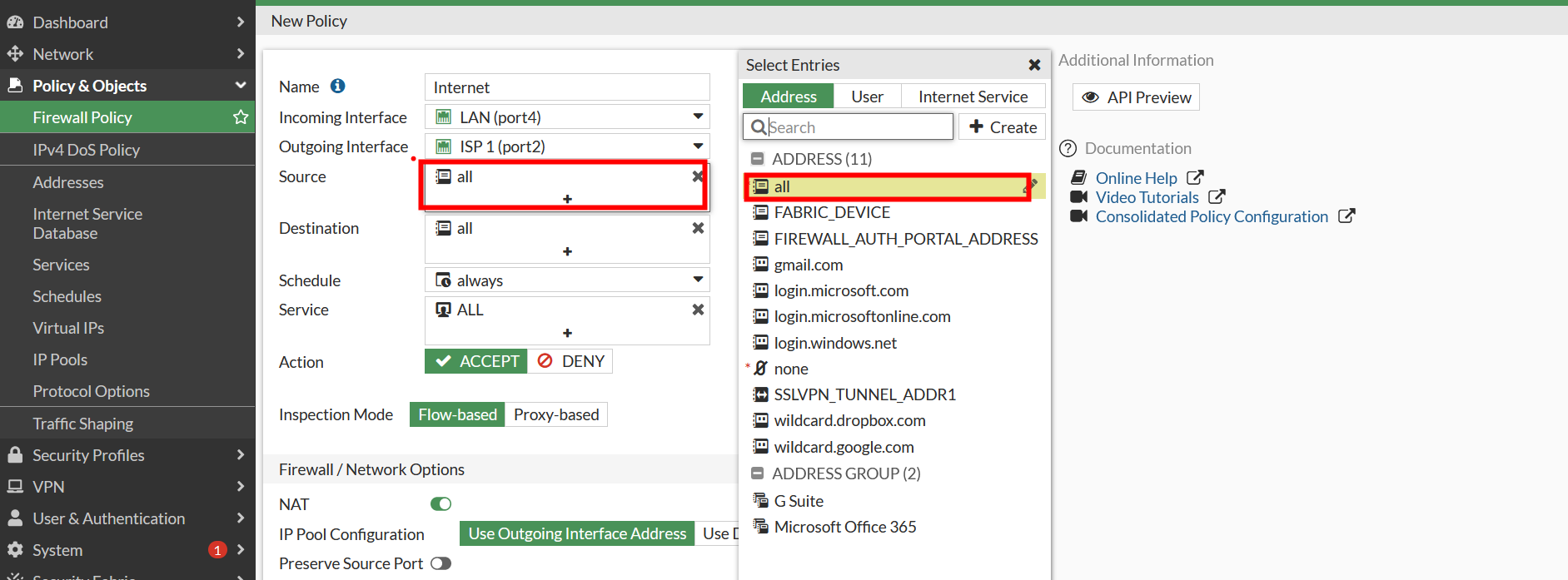Image resolution: width=1568 pixels, height=580 pixels.
Task: Switch to the Internet Service tab
Action: (x=973, y=97)
